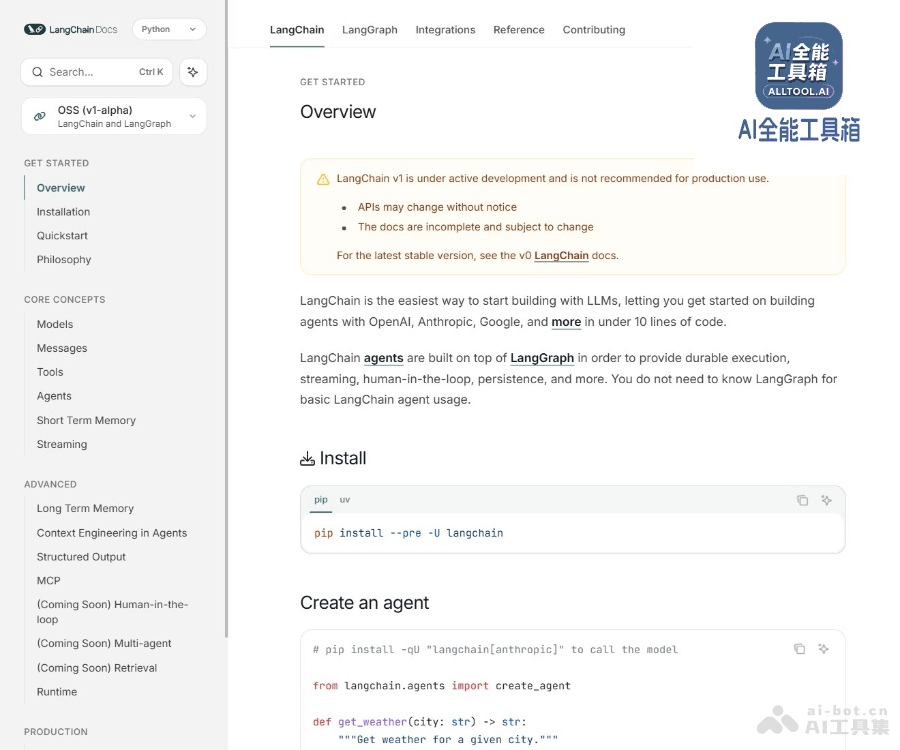Screen dimensions: 900x750
Task: Copy the create agent code block
Action: point(800,649)
